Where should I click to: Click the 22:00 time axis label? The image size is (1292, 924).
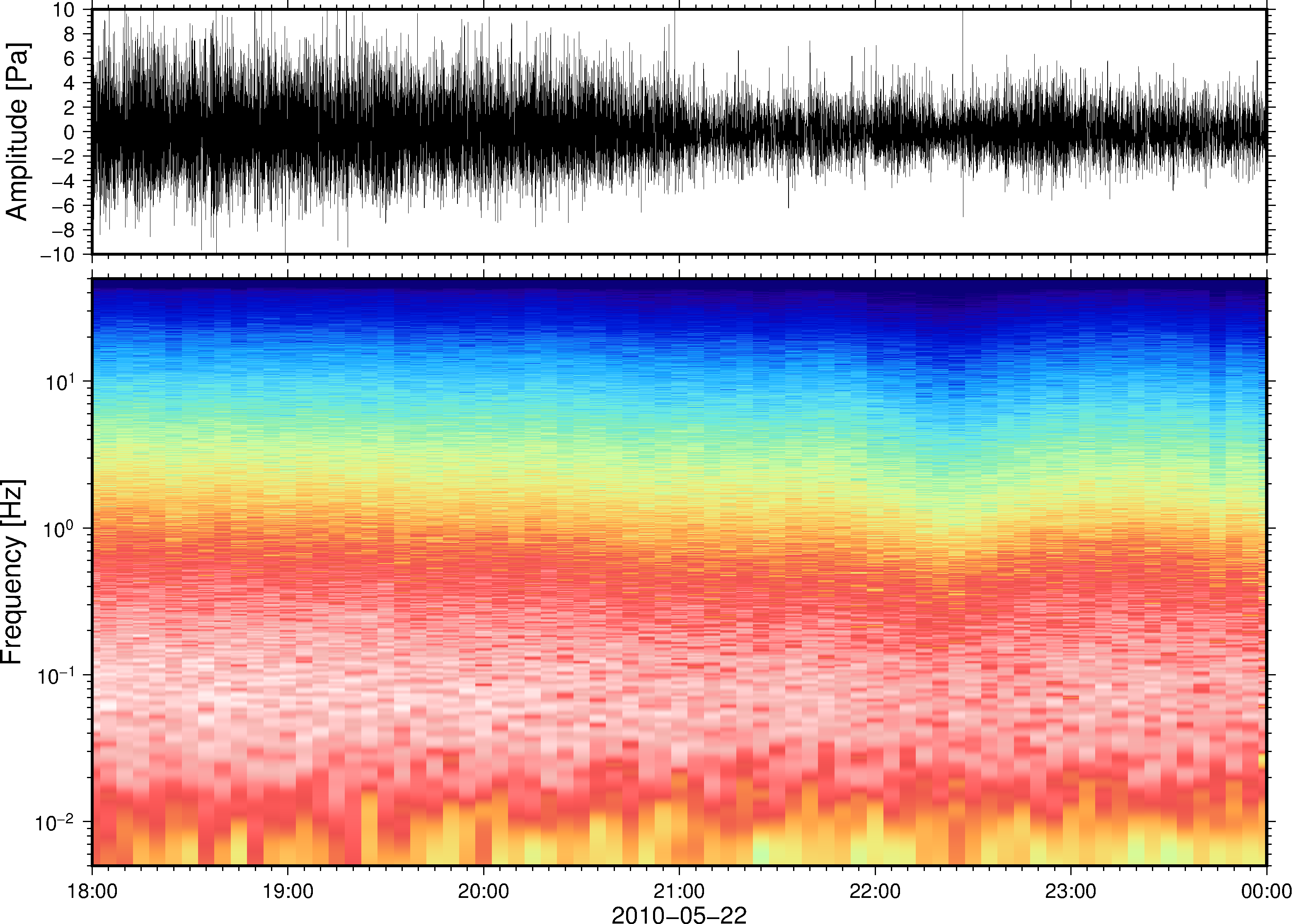click(875, 891)
